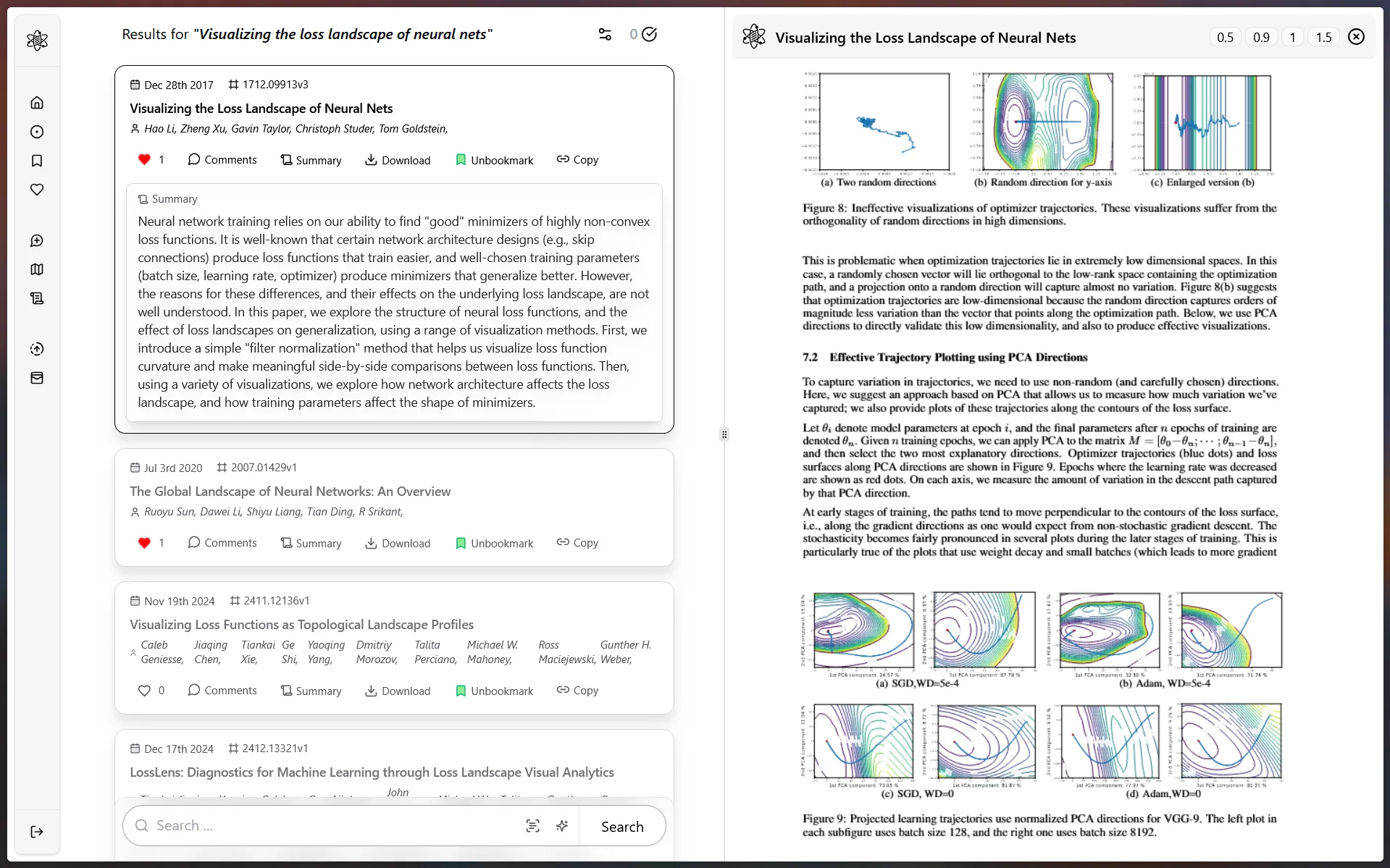
Task: Open Liked papers heart icon in sidebar
Action: [x=37, y=190]
